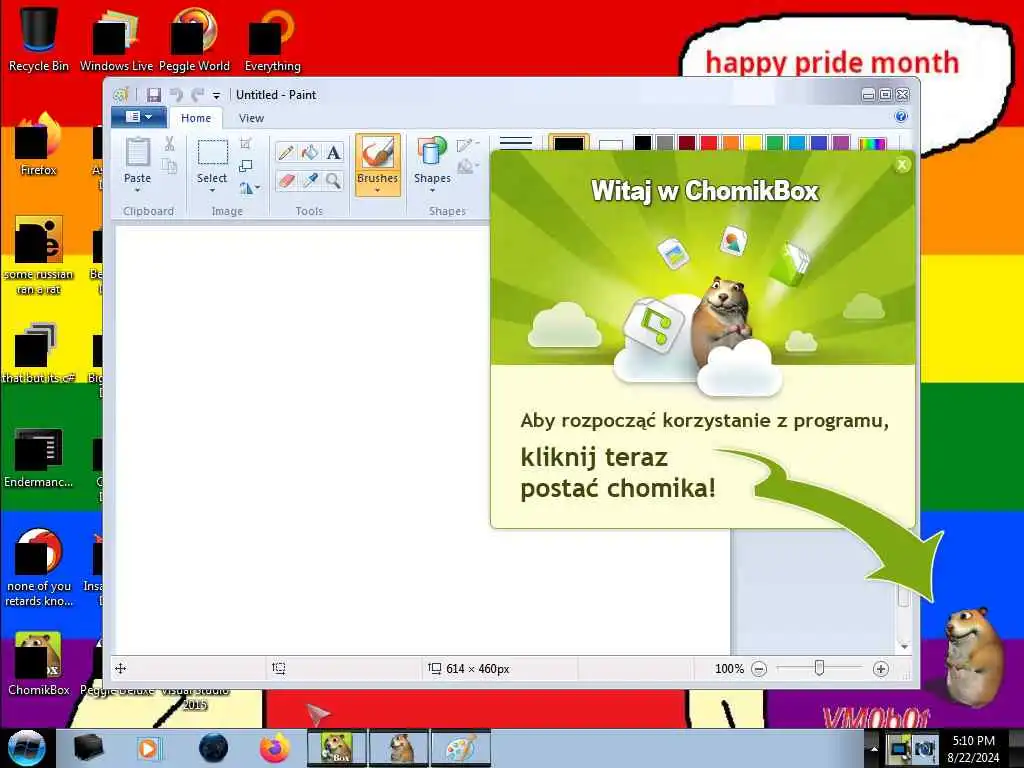Image resolution: width=1024 pixels, height=768 pixels.
Task: Click the Resize icon in Image group
Action: pyautogui.click(x=246, y=166)
